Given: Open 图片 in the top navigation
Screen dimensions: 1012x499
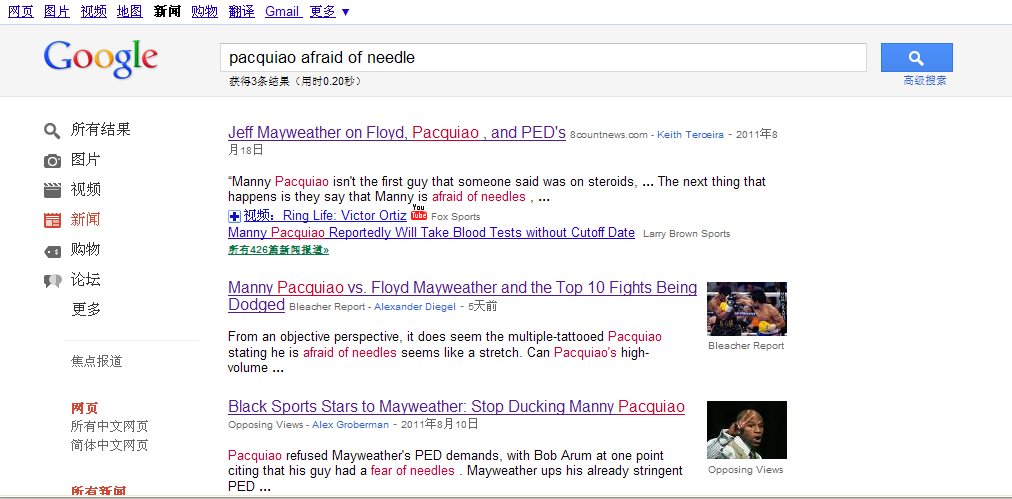Looking at the screenshot, I should pyautogui.click(x=57, y=11).
